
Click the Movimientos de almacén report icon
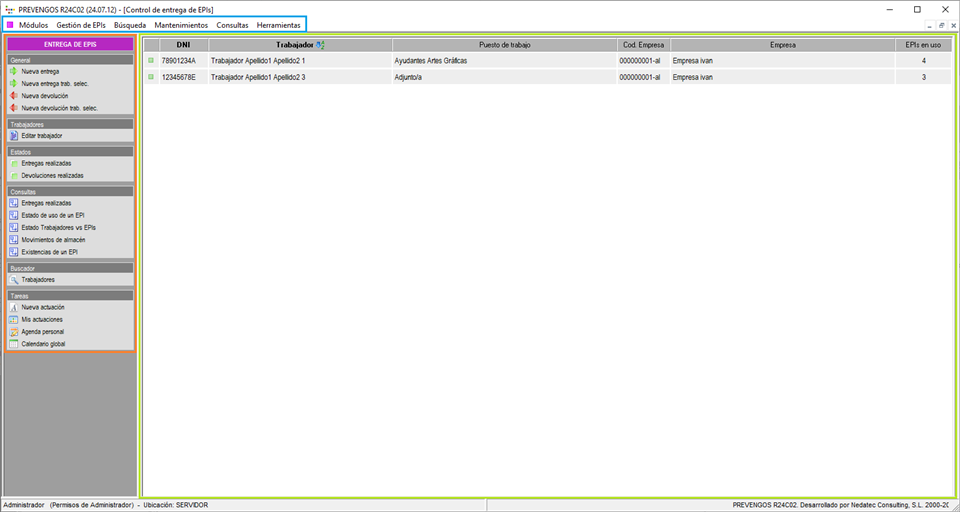pyautogui.click(x=14, y=240)
